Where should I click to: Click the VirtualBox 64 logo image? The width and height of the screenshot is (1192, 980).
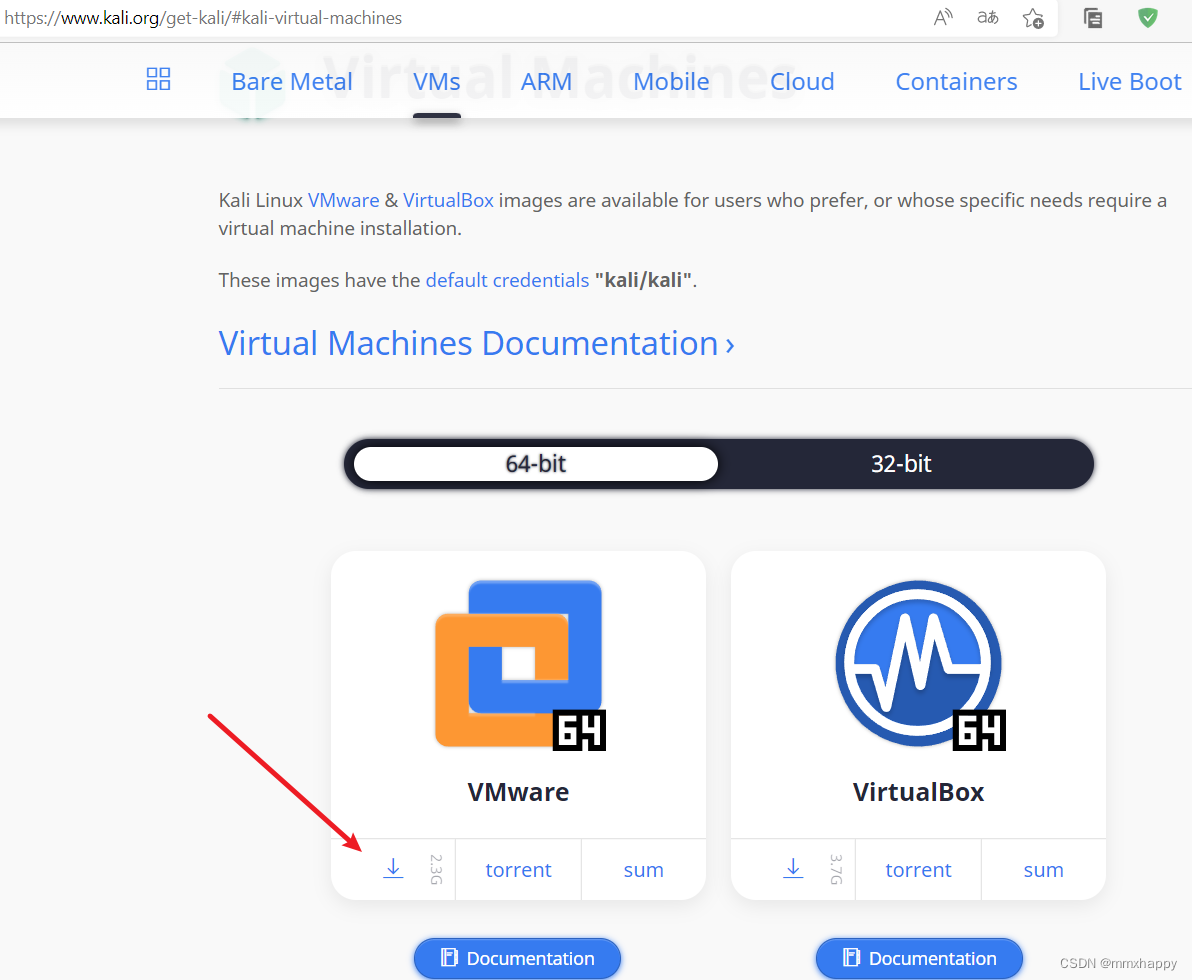(x=920, y=664)
